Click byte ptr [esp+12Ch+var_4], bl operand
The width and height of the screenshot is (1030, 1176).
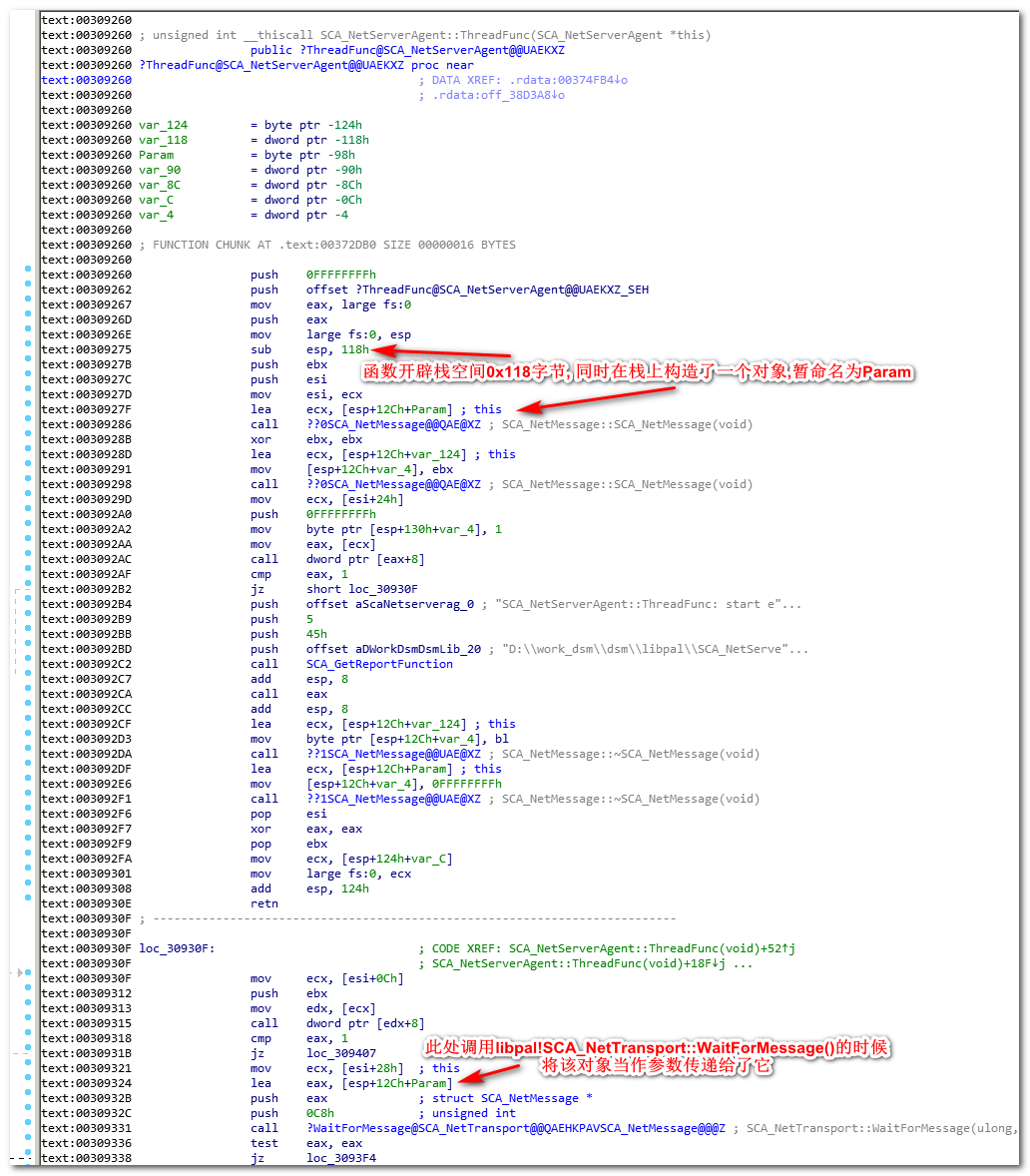click(407, 741)
